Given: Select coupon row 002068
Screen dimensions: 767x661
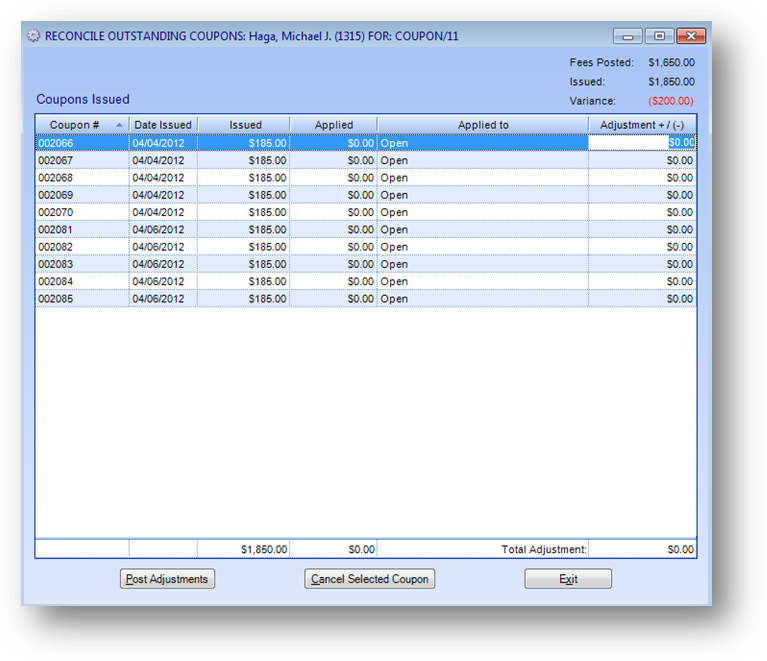Looking at the screenshot, I should (x=365, y=178).
